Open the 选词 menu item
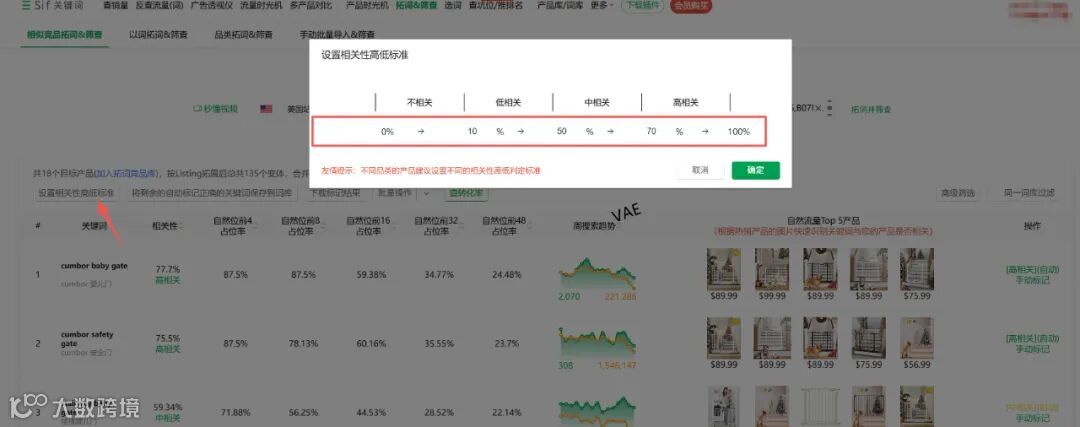This screenshot has width=1080, height=427. coord(453,6)
